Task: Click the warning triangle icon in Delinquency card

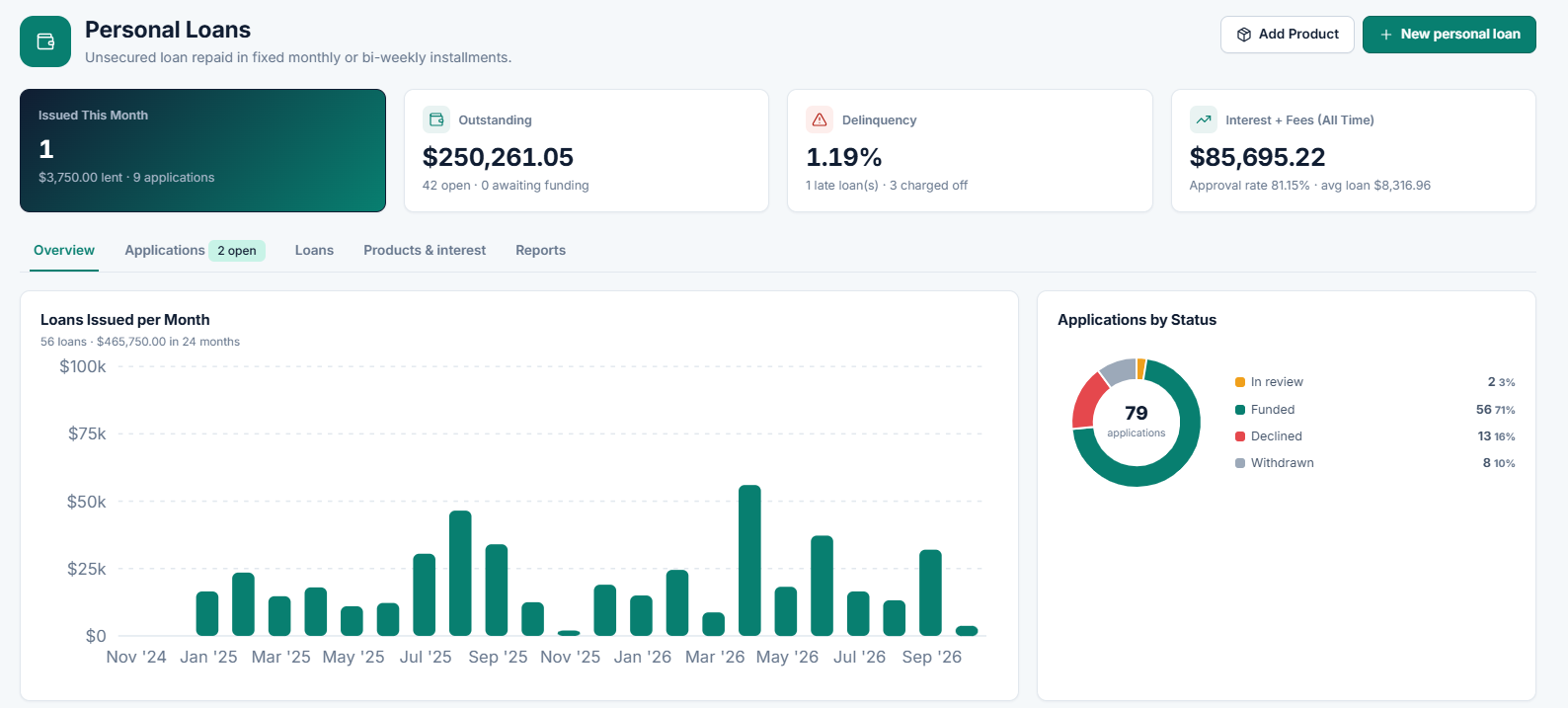Action: click(820, 119)
